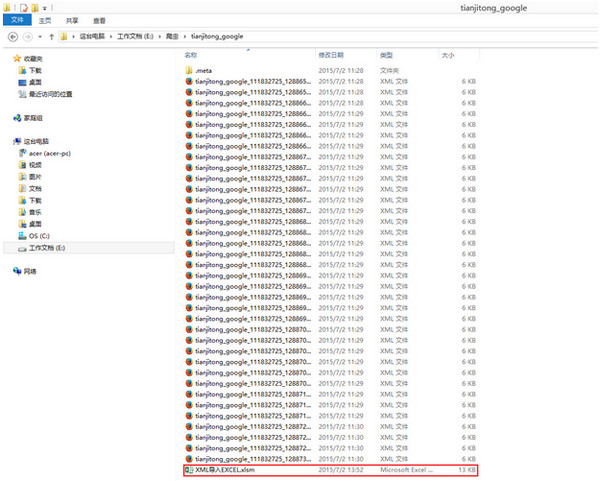Sort files by 名称 column header
Screen dimensions: 600x481
tap(192, 55)
